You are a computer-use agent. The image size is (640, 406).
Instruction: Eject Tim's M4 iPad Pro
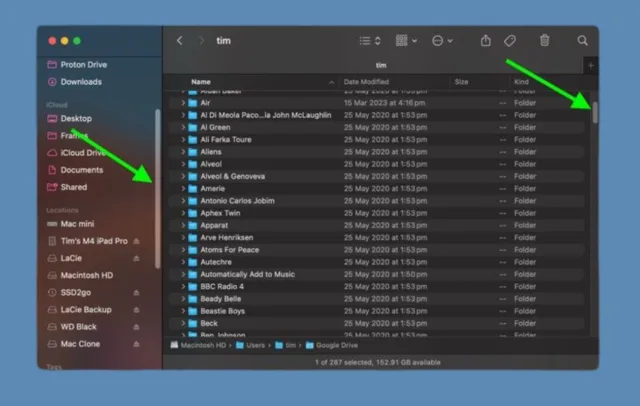tap(137, 242)
